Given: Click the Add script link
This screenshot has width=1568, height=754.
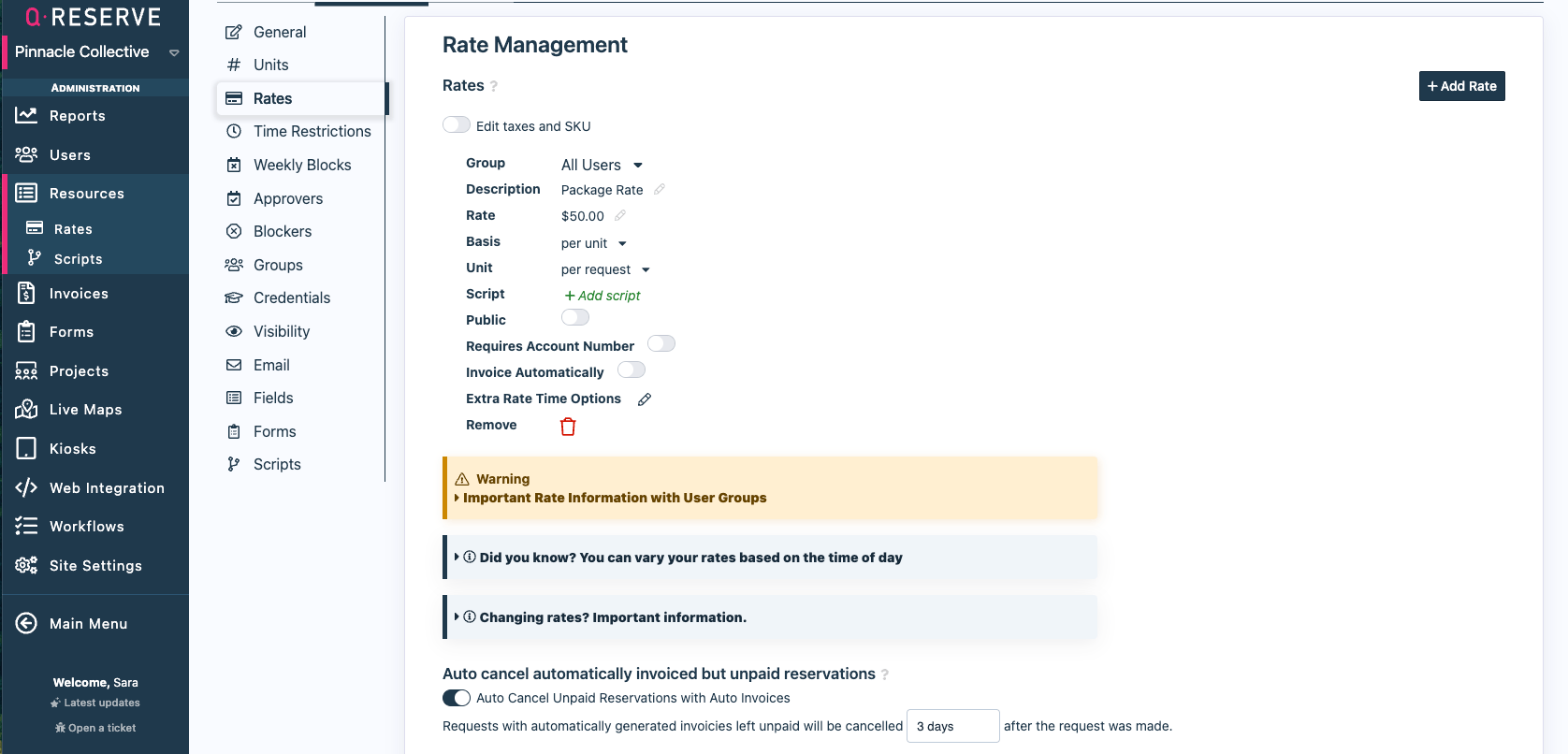Looking at the screenshot, I should pos(603,296).
